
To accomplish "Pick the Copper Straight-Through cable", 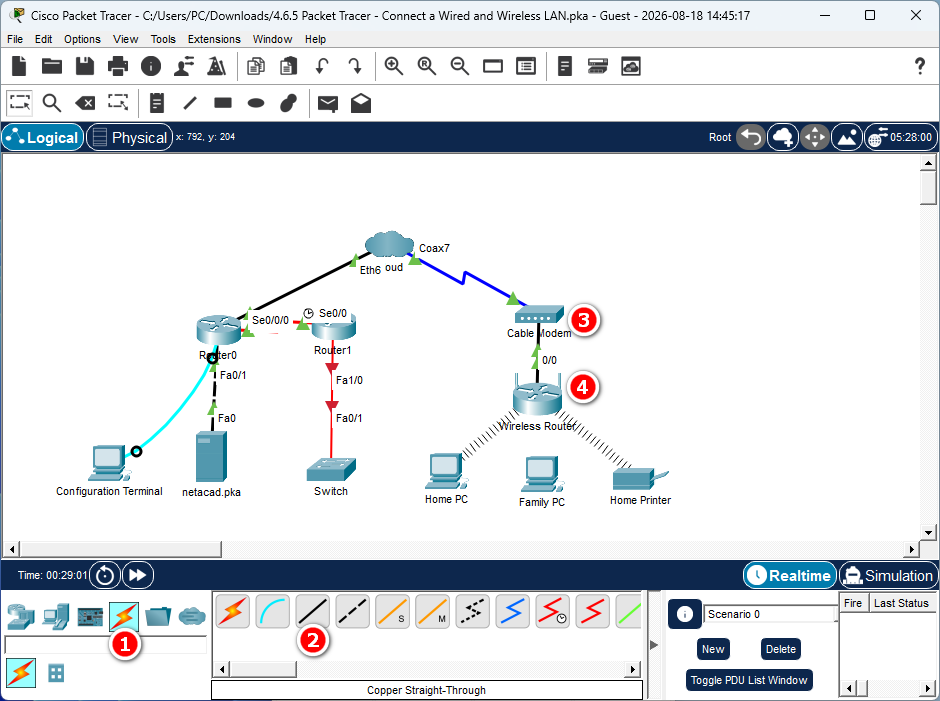I will 312,612.
